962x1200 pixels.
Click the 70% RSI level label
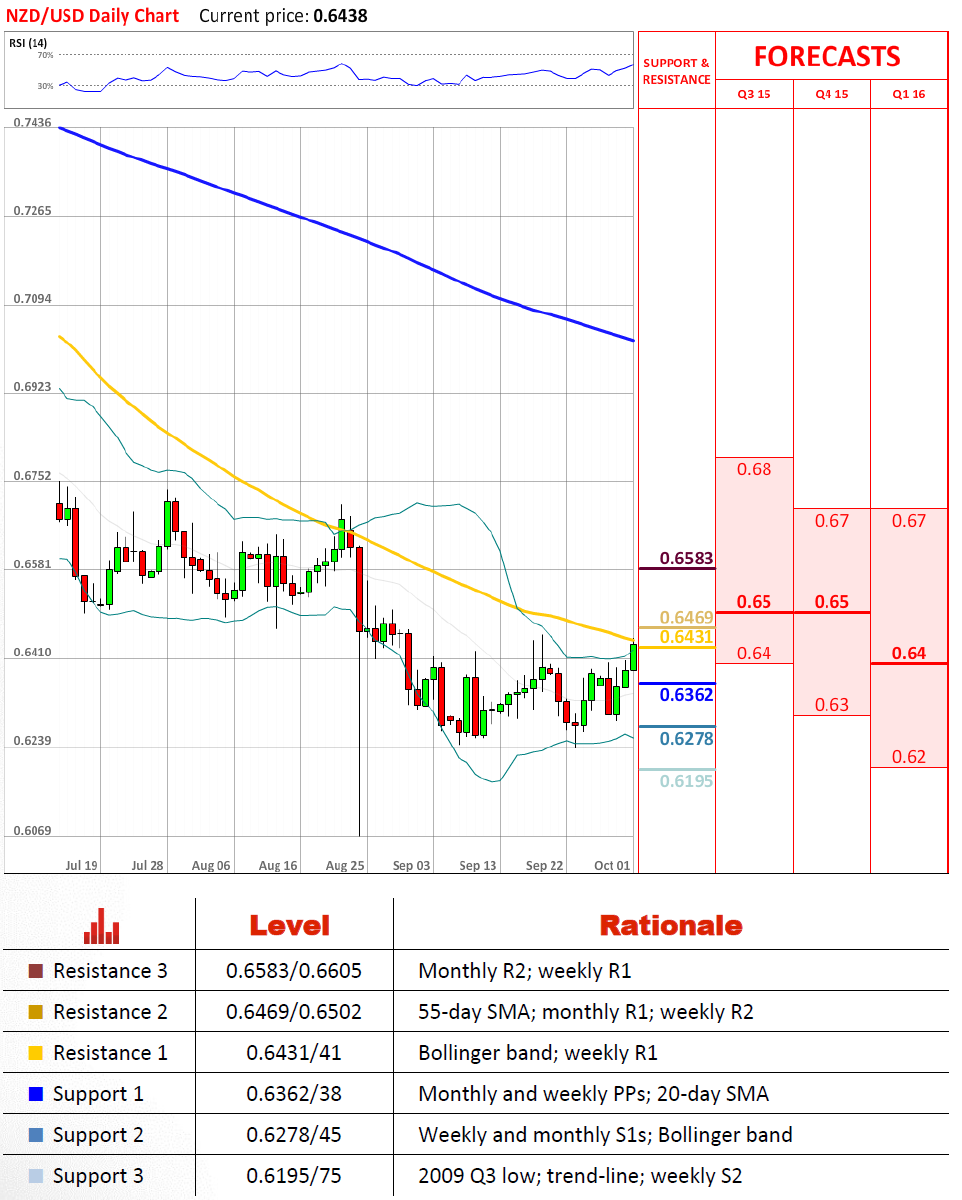(46, 55)
